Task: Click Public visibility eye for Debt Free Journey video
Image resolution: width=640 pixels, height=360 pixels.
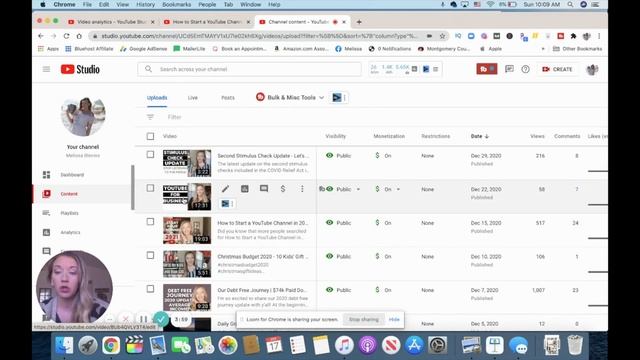Action: pyautogui.click(x=329, y=290)
